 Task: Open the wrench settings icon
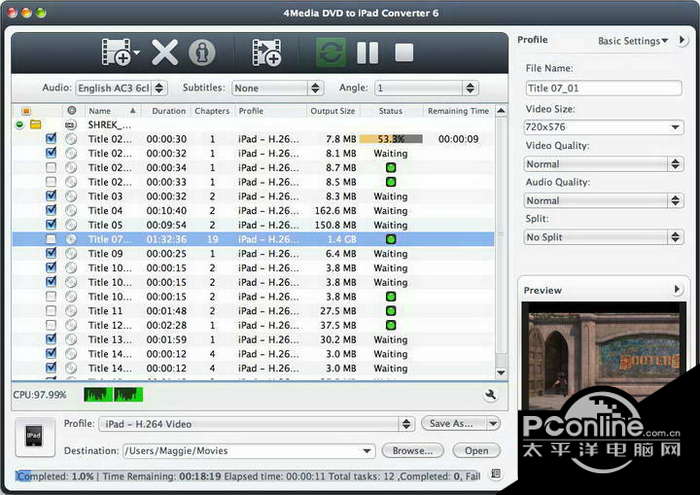[x=490, y=395]
